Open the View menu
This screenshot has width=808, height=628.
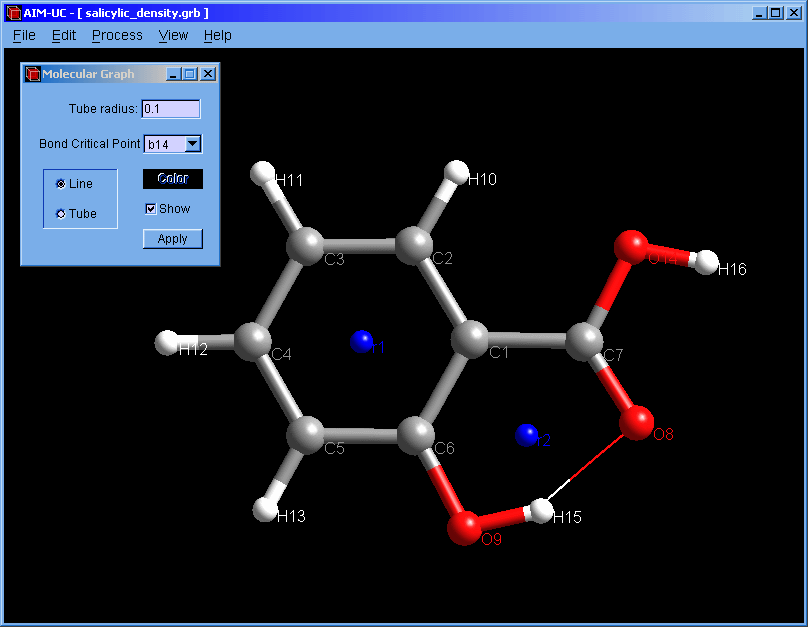tap(173, 35)
